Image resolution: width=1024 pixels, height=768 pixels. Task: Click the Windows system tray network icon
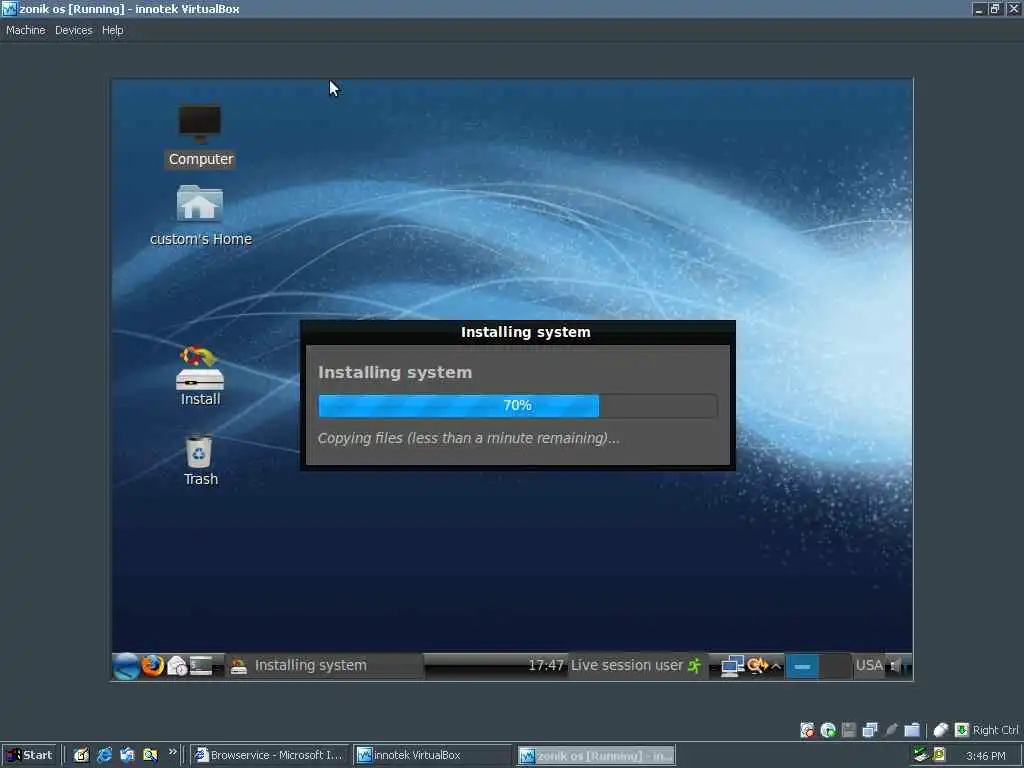point(921,755)
